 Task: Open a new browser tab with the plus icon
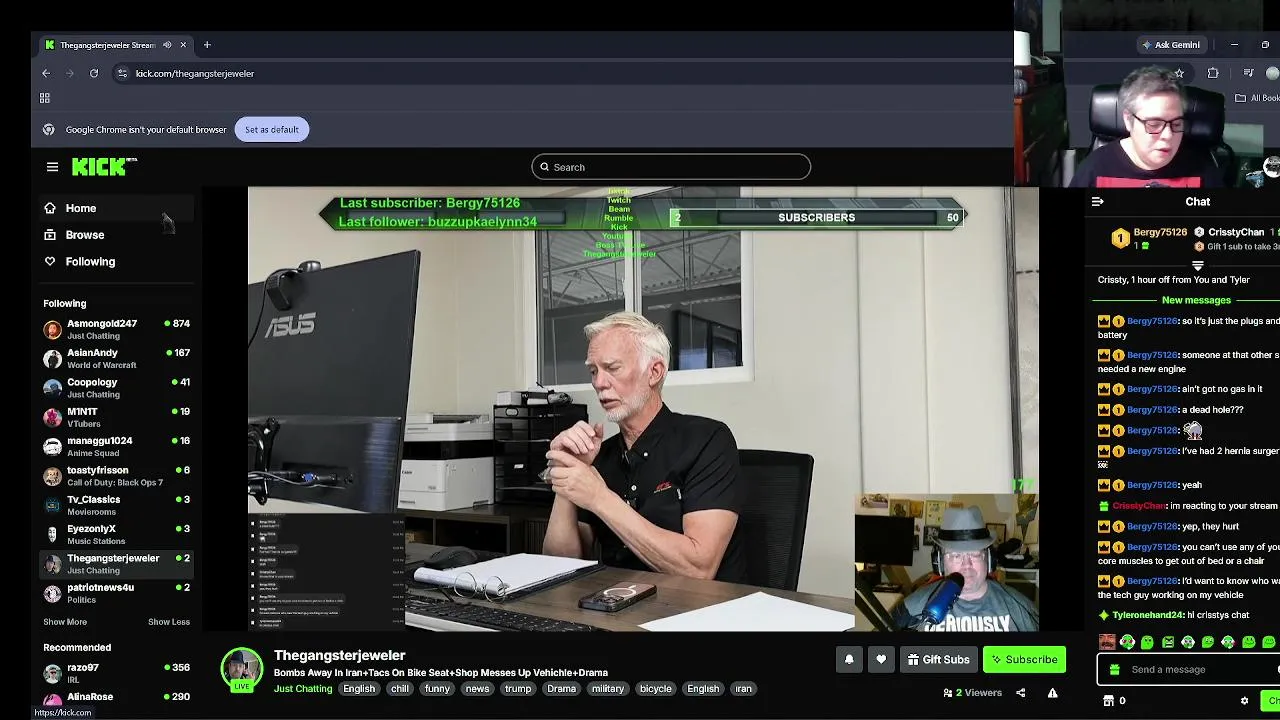(207, 45)
